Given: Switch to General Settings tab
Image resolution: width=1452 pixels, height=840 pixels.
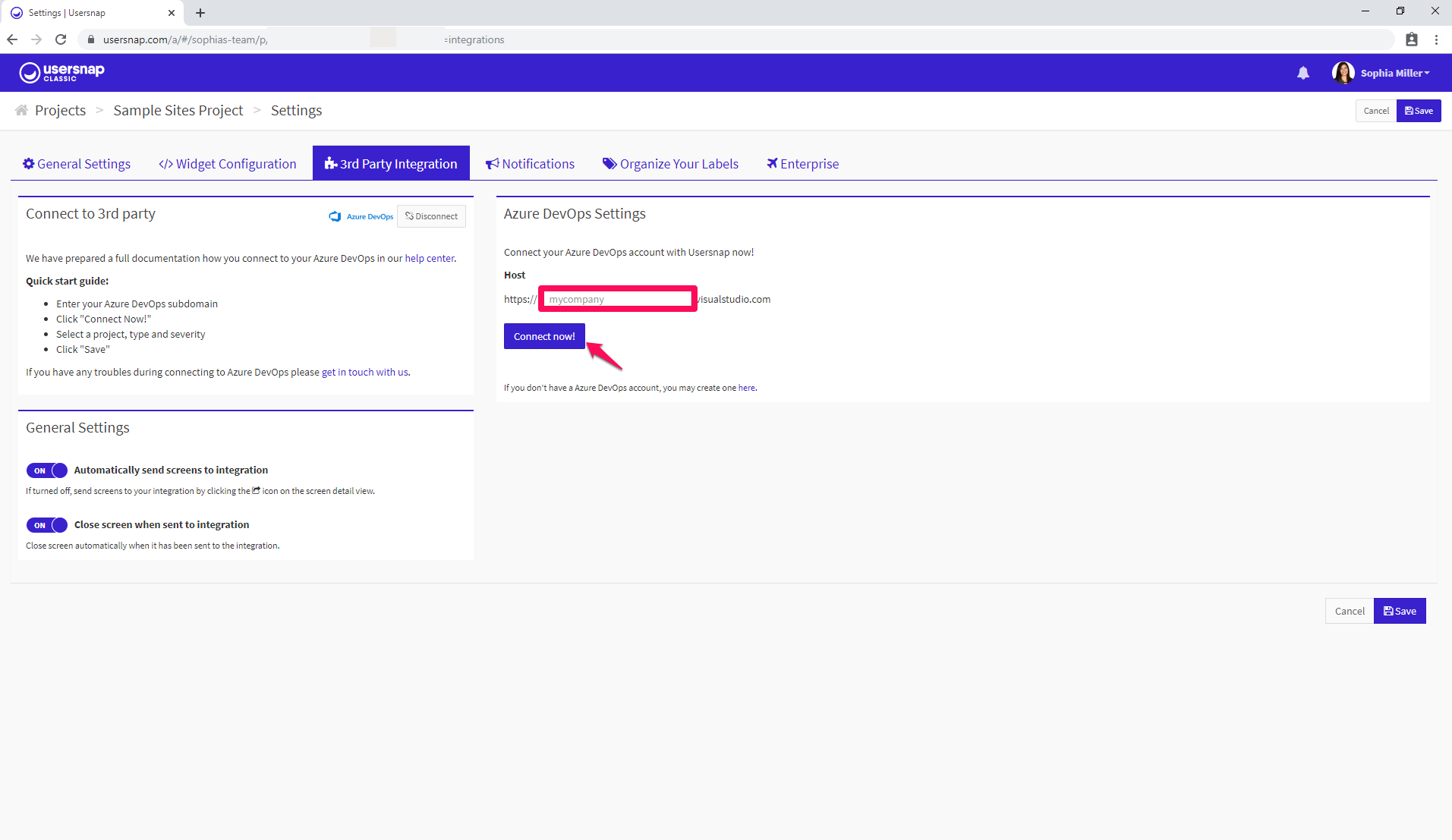Looking at the screenshot, I should 77,164.
